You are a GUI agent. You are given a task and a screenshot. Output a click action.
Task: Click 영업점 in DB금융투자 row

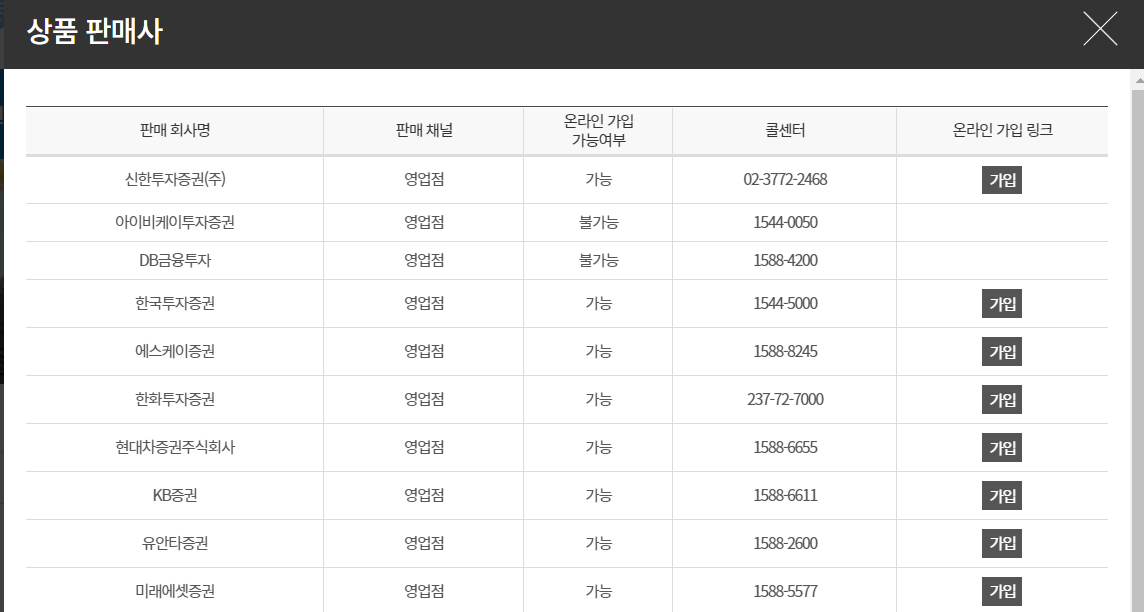coord(424,260)
